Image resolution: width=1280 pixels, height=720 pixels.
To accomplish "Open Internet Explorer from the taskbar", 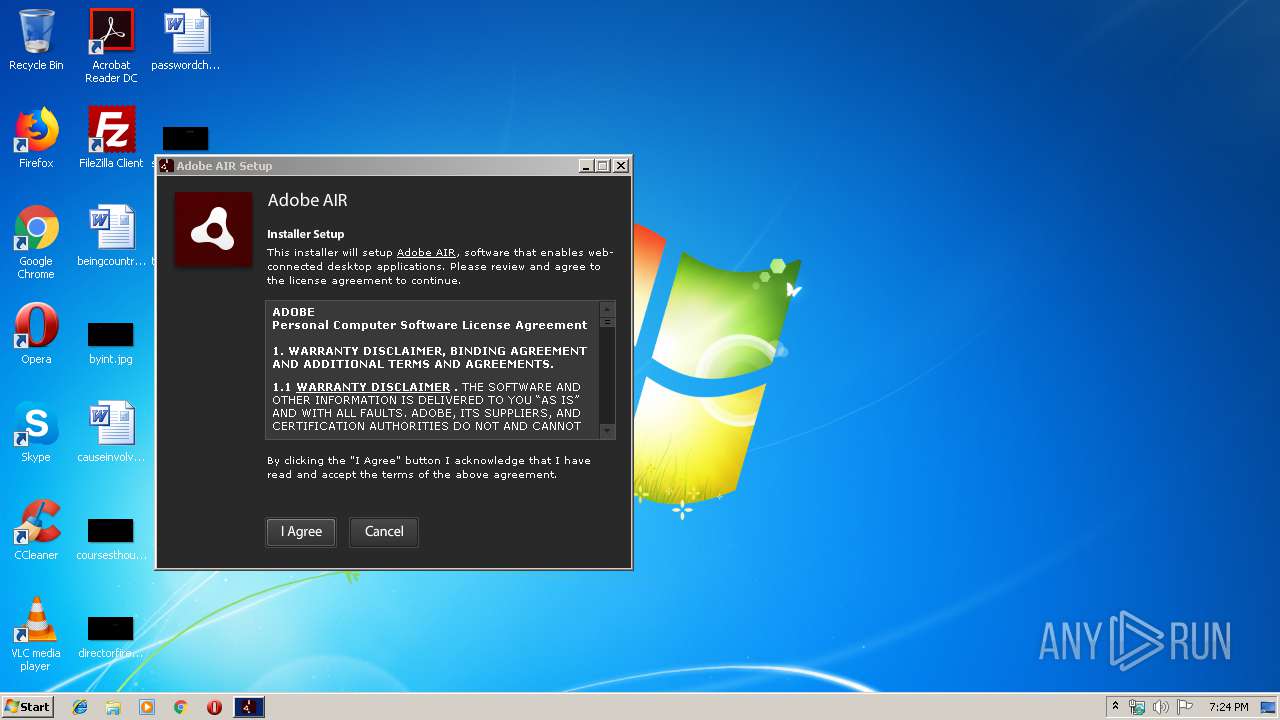I will tap(80, 707).
